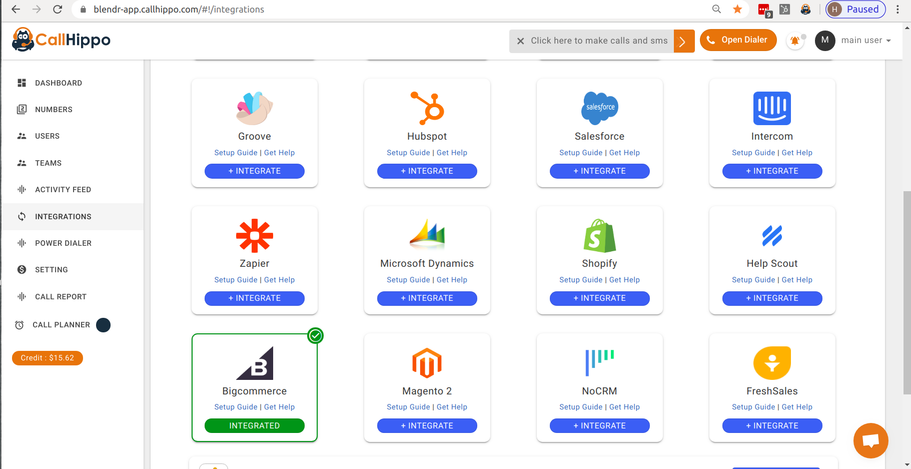Reload the page in browser

tap(57, 9)
